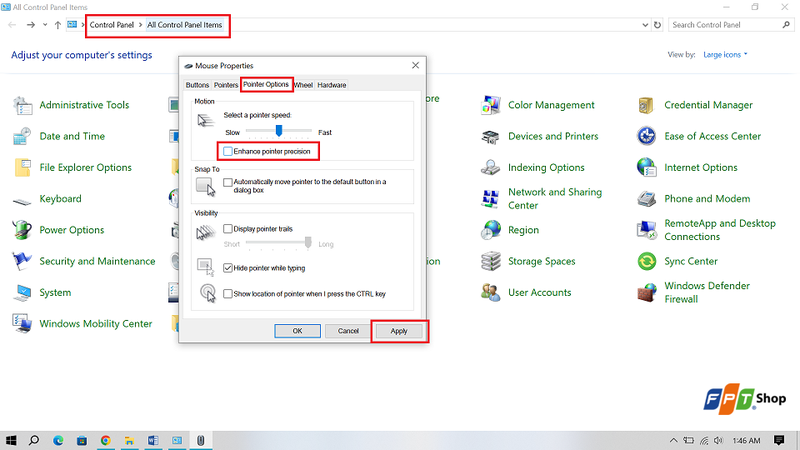Open the Security and Maintenance flag icon

pyautogui.click(x=22, y=261)
